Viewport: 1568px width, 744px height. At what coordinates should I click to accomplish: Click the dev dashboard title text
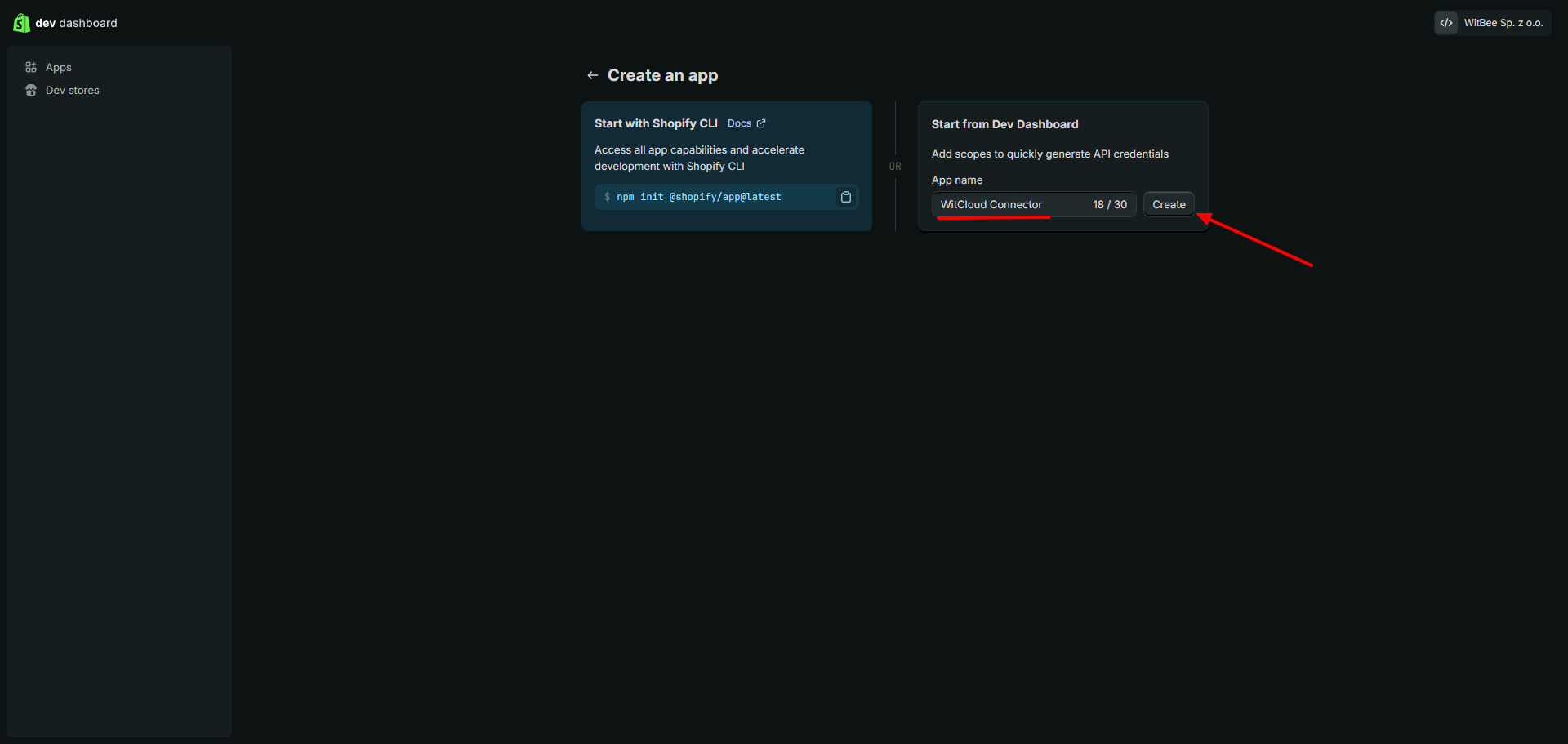point(77,23)
